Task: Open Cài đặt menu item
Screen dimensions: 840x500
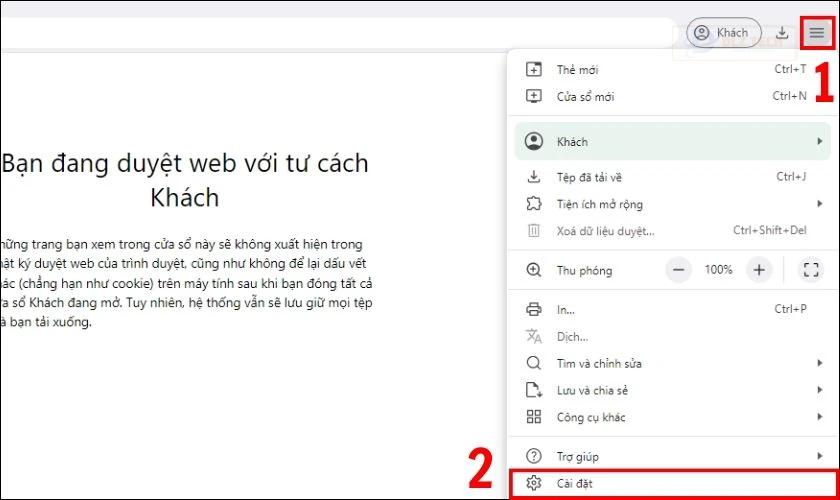Action: pos(673,483)
